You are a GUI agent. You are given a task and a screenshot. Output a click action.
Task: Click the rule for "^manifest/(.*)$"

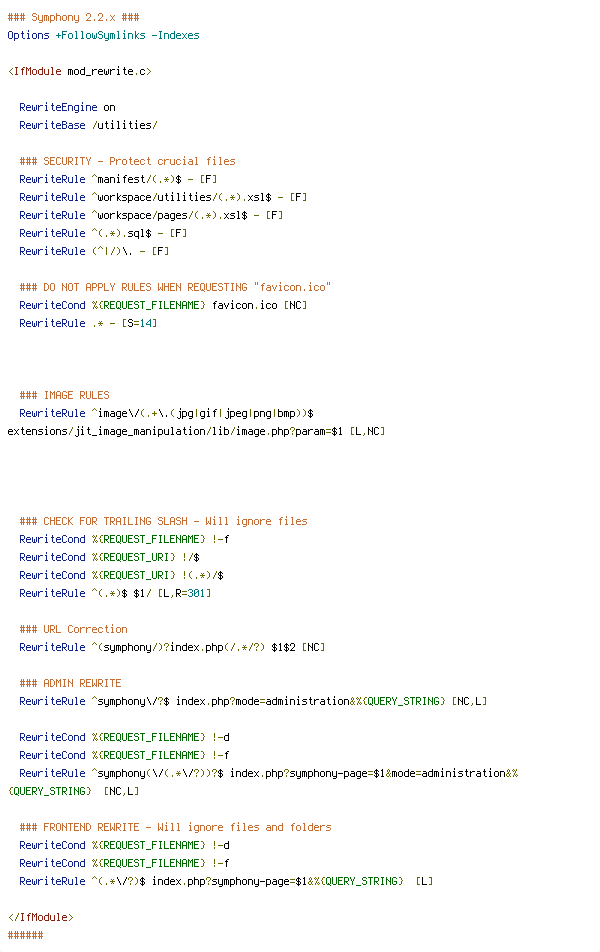[118, 179]
